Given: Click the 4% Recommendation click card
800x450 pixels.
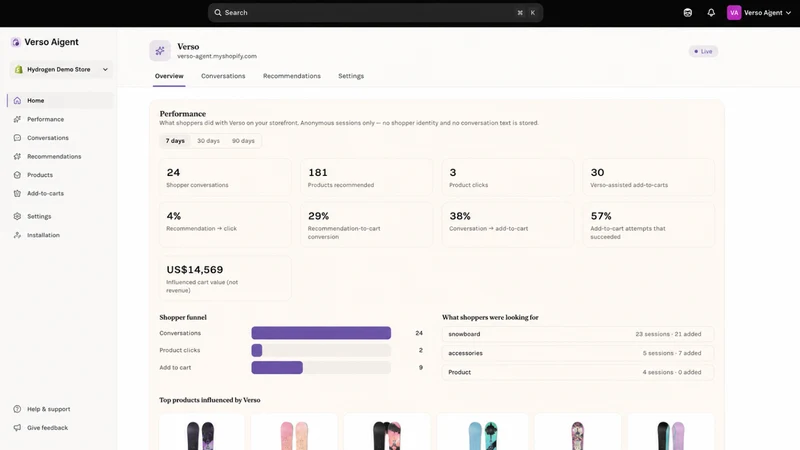Looking at the screenshot, I should click(x=226, y=225).
